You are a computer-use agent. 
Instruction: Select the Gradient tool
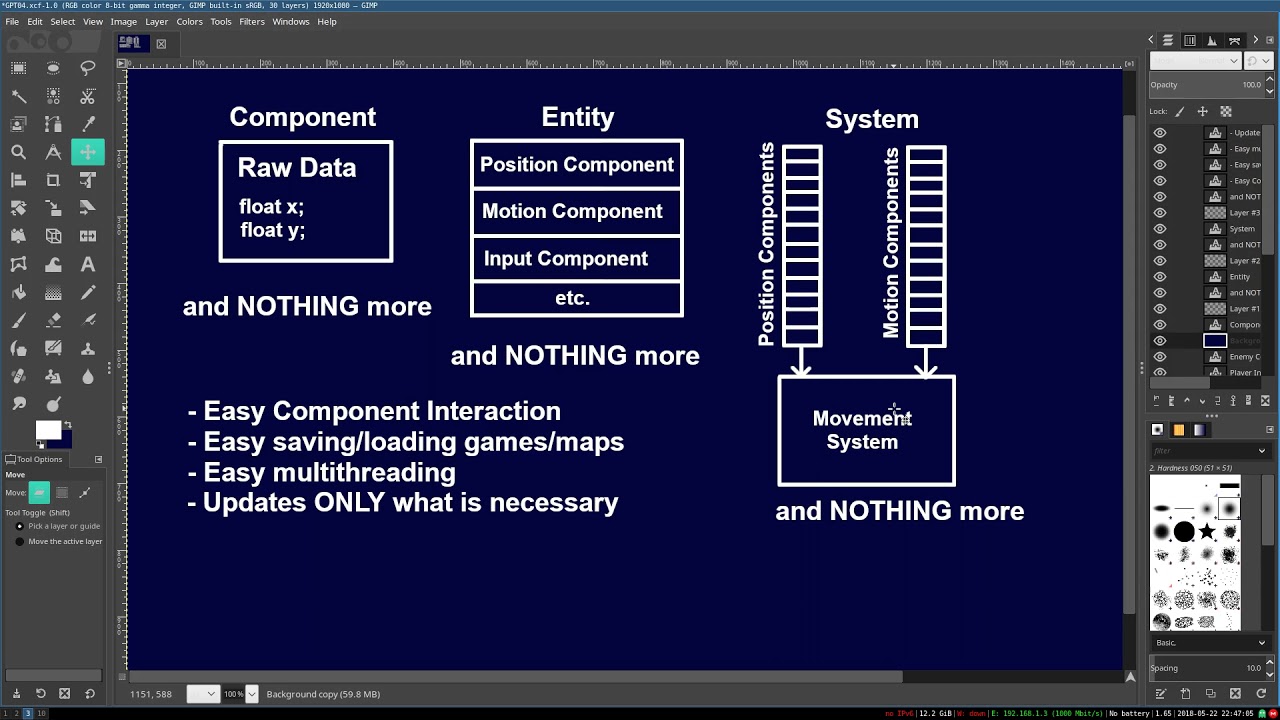pyautogui.click(x=53, y=292)
